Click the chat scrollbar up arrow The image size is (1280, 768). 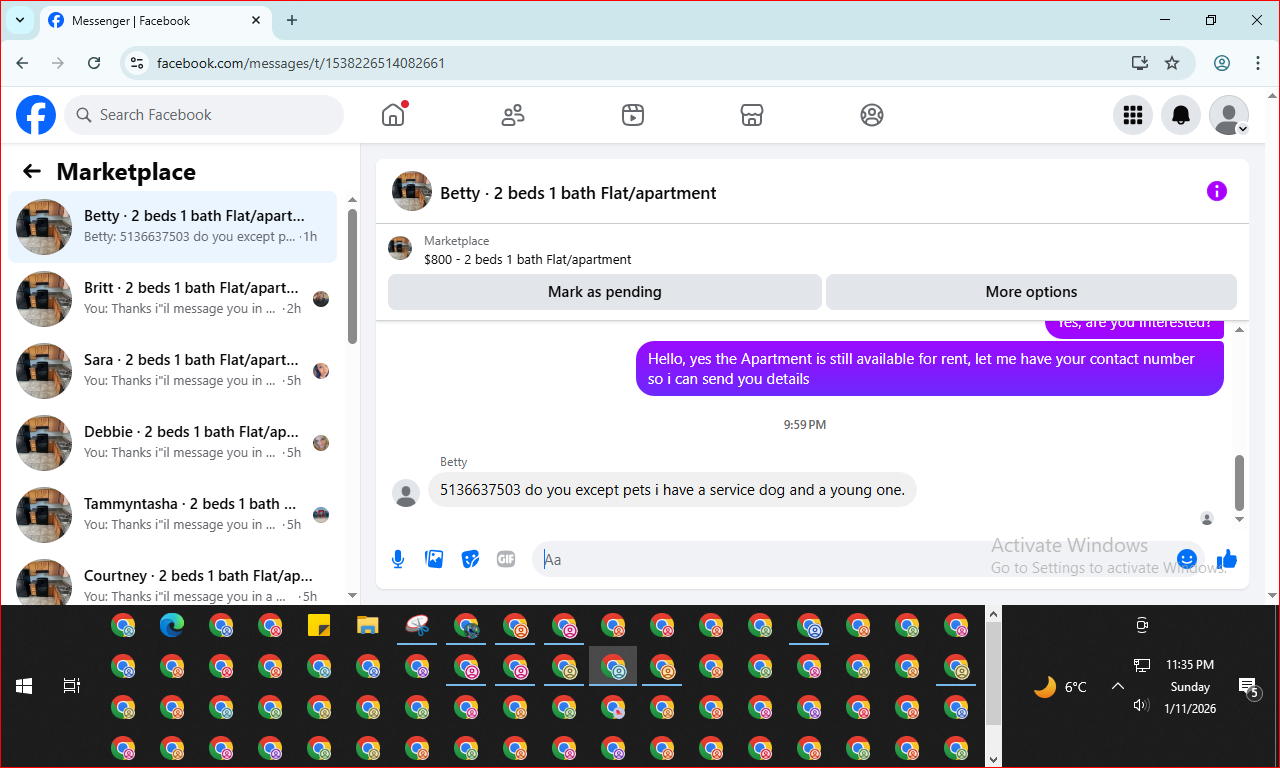pyautogui.click(x=1240, y=330)
